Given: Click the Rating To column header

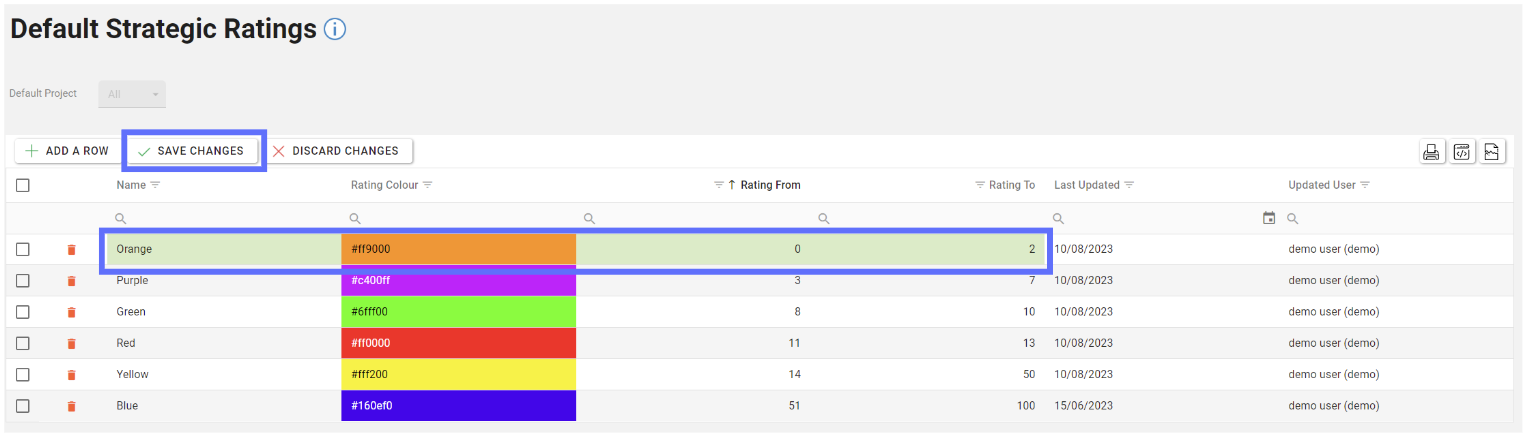Looking at the screenshot, I should tap(1011, 185).
